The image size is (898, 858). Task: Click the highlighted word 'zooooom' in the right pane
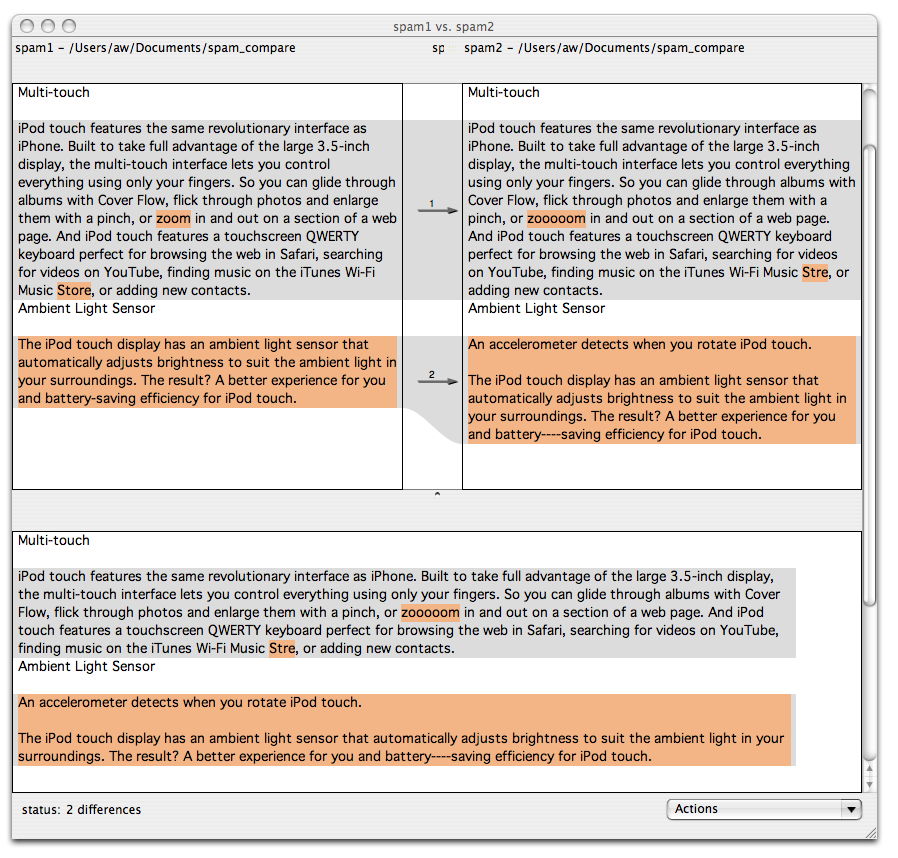tap(556, 218)
